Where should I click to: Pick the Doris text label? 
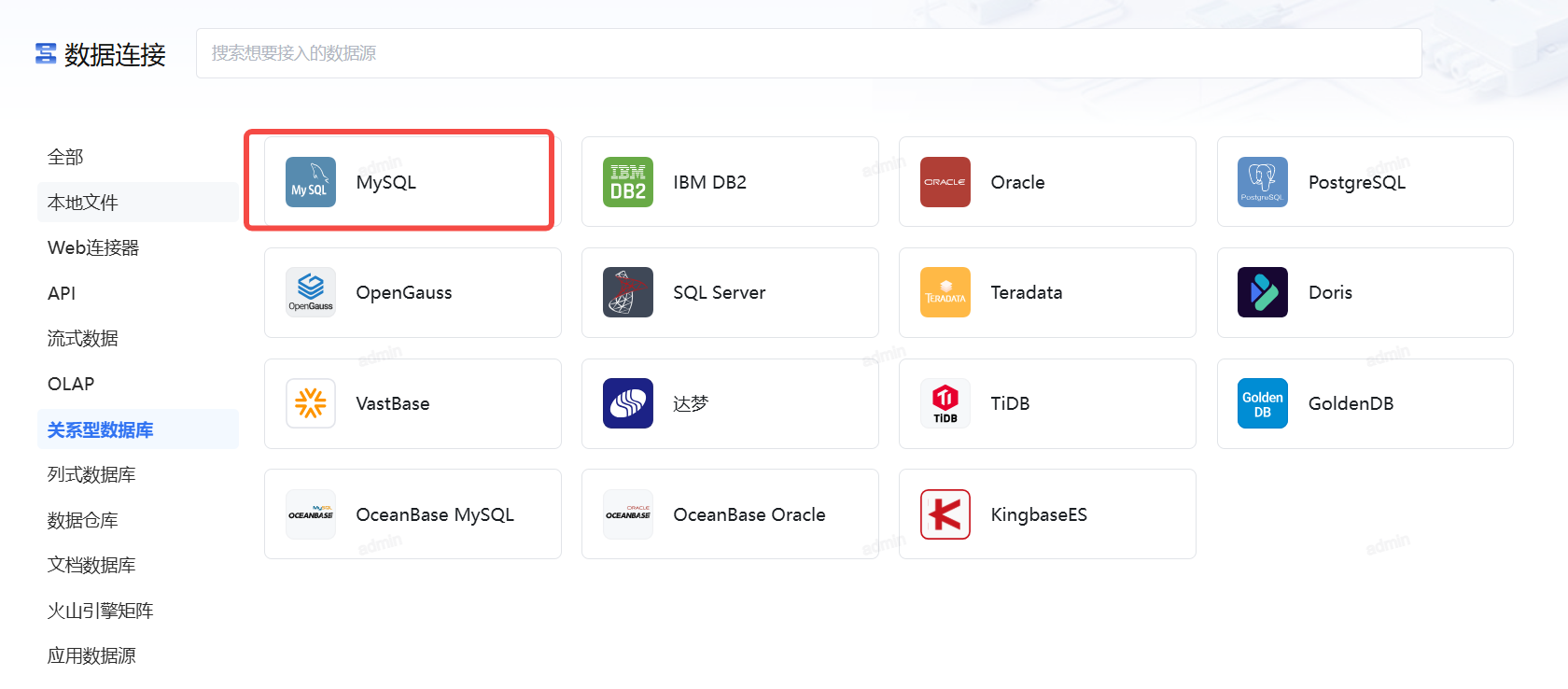tap(1331, 292)
